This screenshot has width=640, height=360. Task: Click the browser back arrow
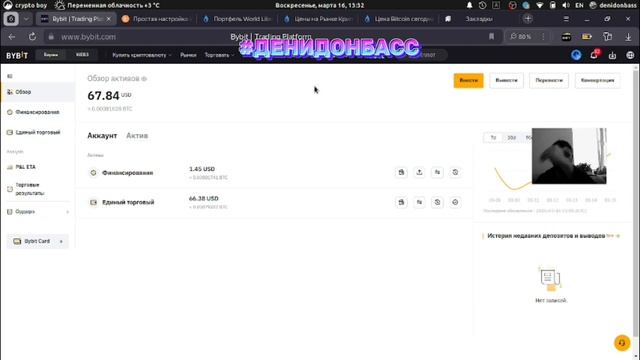(x=12, y=37)
